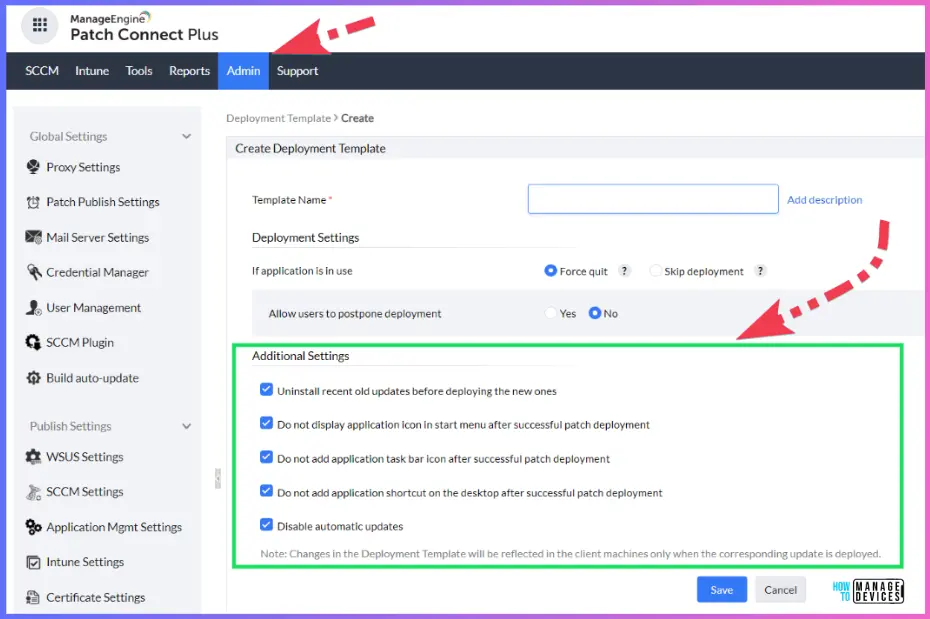The width and height of the screenshot is (930, 619).
Task: Click the SCCM Plugin icon
Action: [33, 342]
